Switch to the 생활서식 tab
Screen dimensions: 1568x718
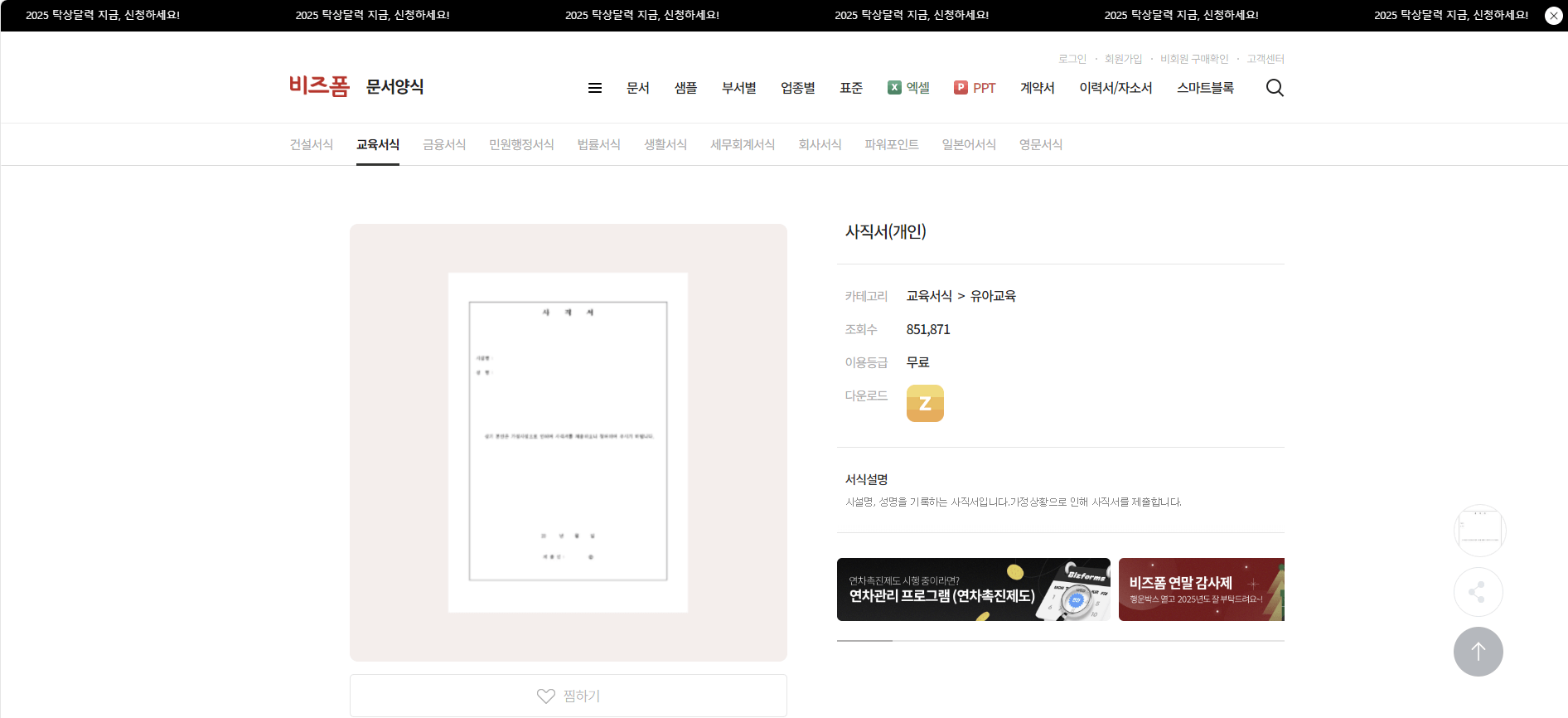pos(665,144)
